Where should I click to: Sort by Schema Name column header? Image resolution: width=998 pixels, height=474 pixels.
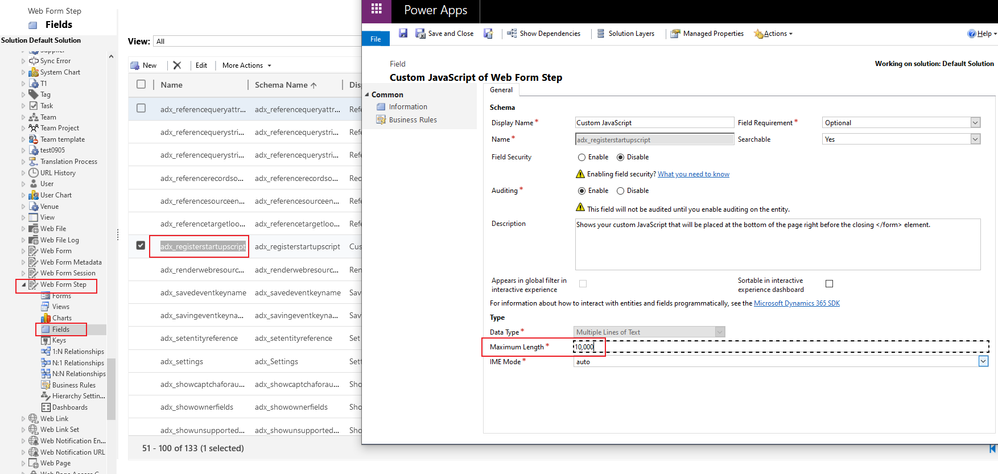pos(286,85)
